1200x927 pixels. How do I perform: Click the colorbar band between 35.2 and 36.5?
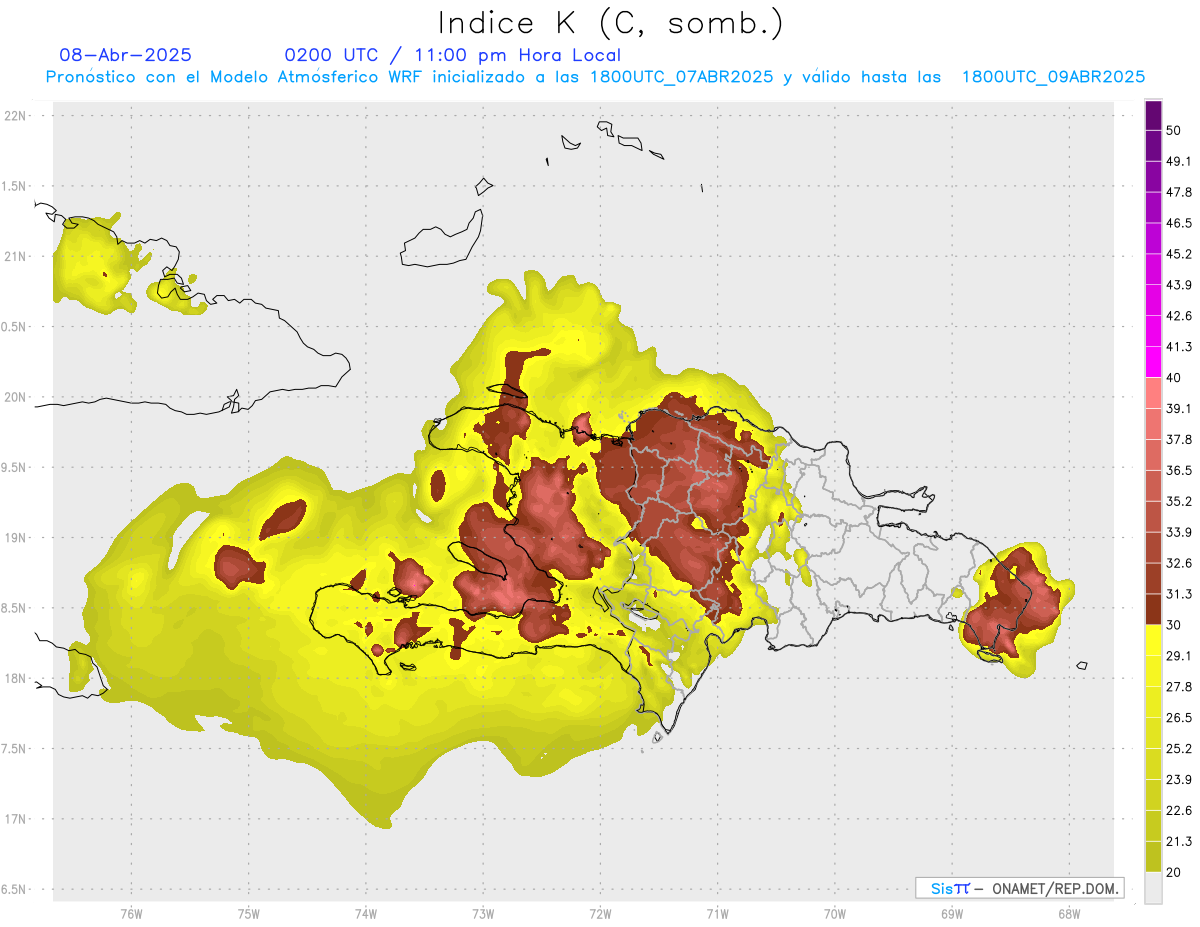(x=1153, y=486)
